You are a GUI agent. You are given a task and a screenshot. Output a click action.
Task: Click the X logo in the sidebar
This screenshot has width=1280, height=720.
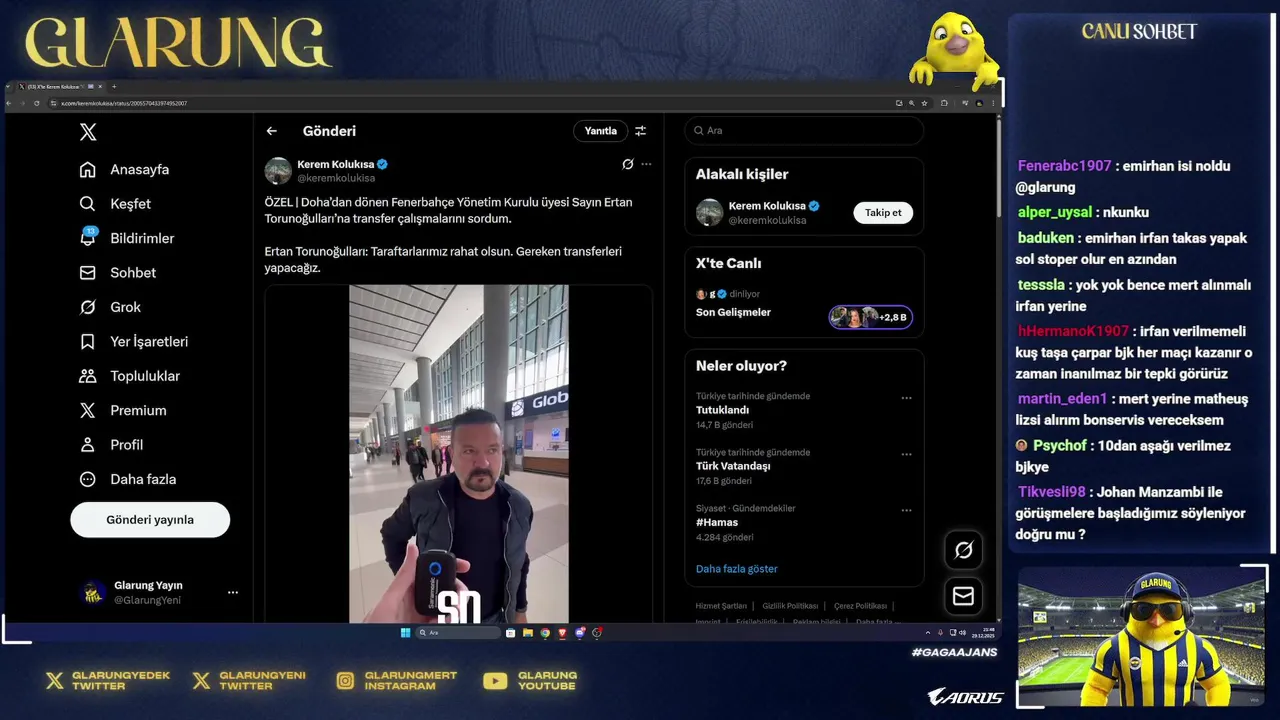(88, 132)
